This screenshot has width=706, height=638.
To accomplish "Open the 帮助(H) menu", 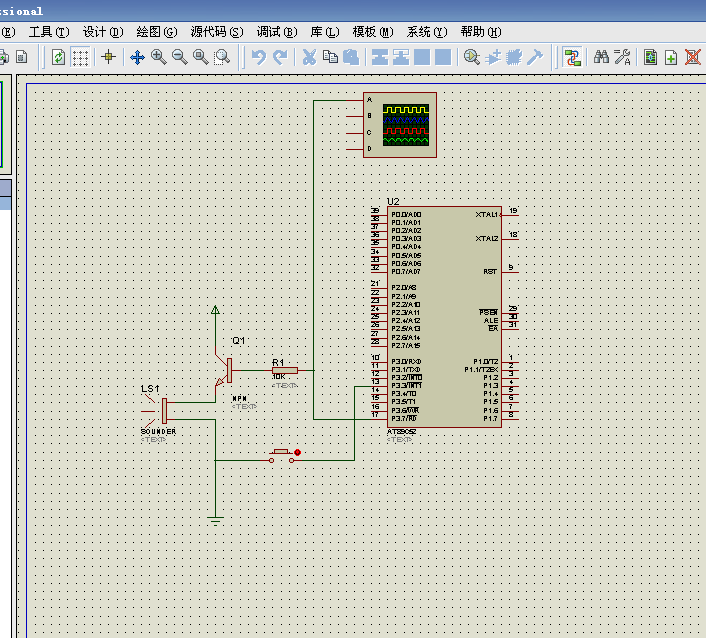I will (481, 32).
